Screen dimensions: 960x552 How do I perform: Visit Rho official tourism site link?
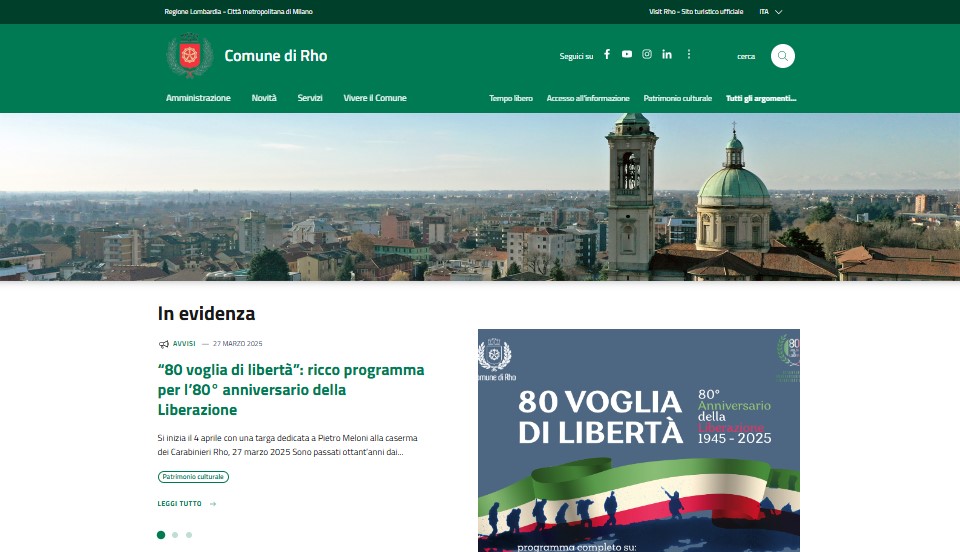[x=696, y=12]
